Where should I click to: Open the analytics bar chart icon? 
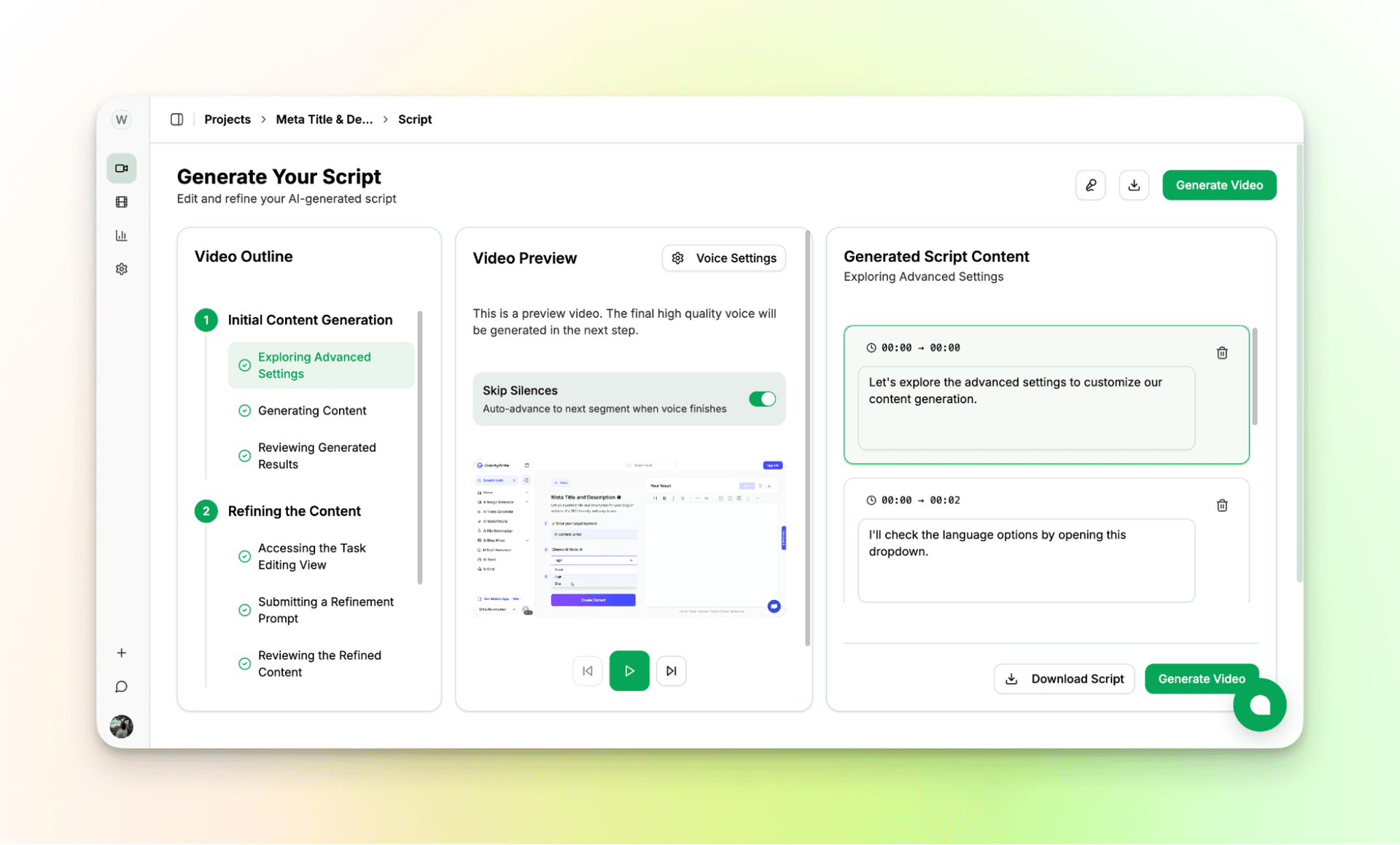[121, 235]
